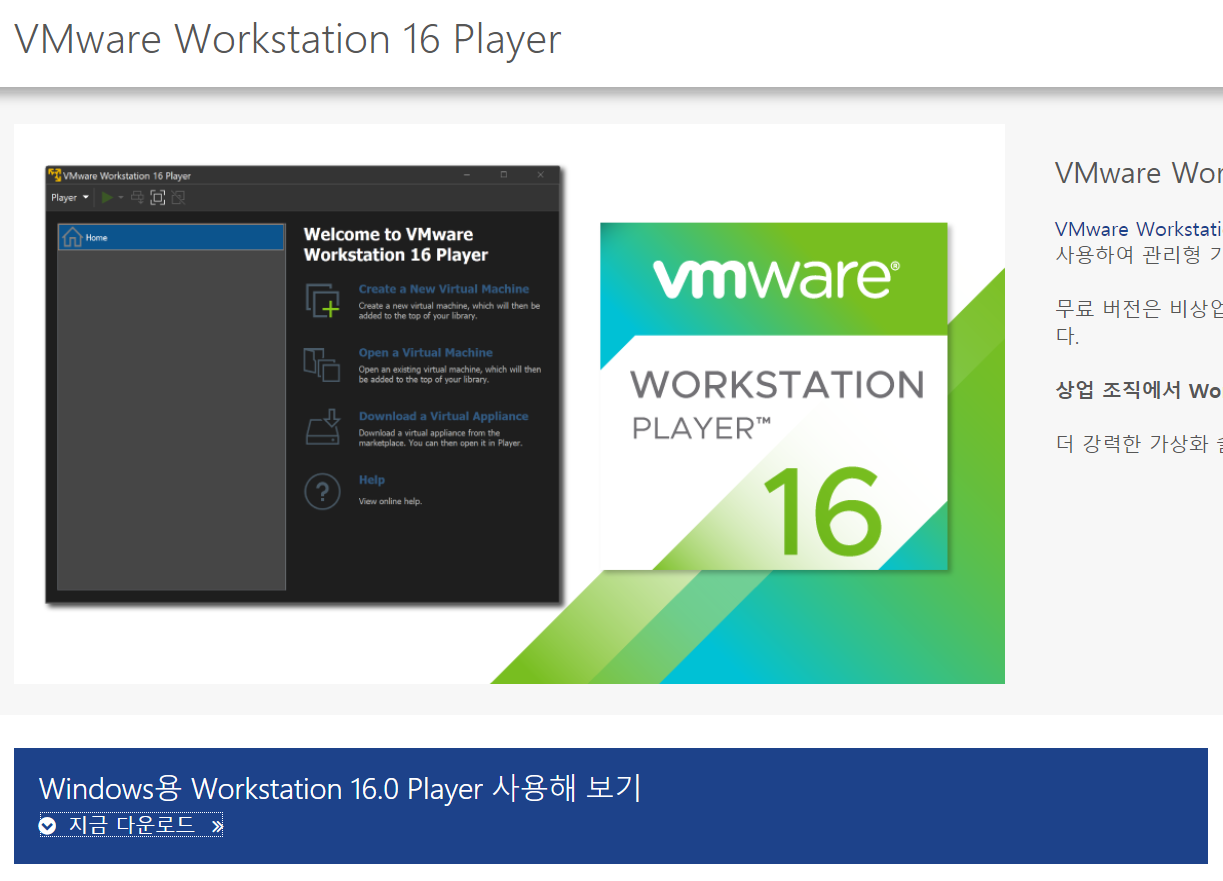The image size is (1223, 881).
Task: Open the small arrow beside the play icon
Action: pos(121,198)
